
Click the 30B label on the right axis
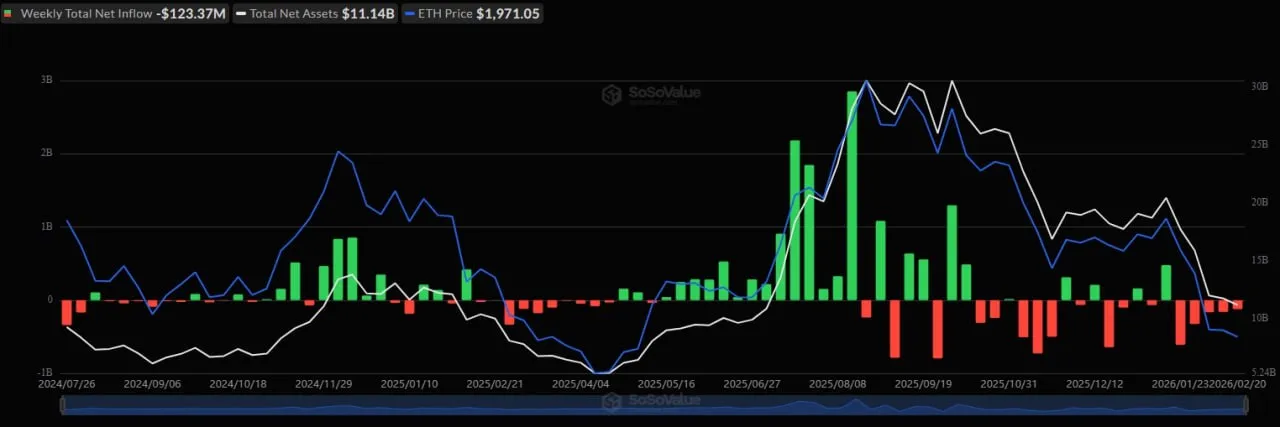tap(1258, 86)
